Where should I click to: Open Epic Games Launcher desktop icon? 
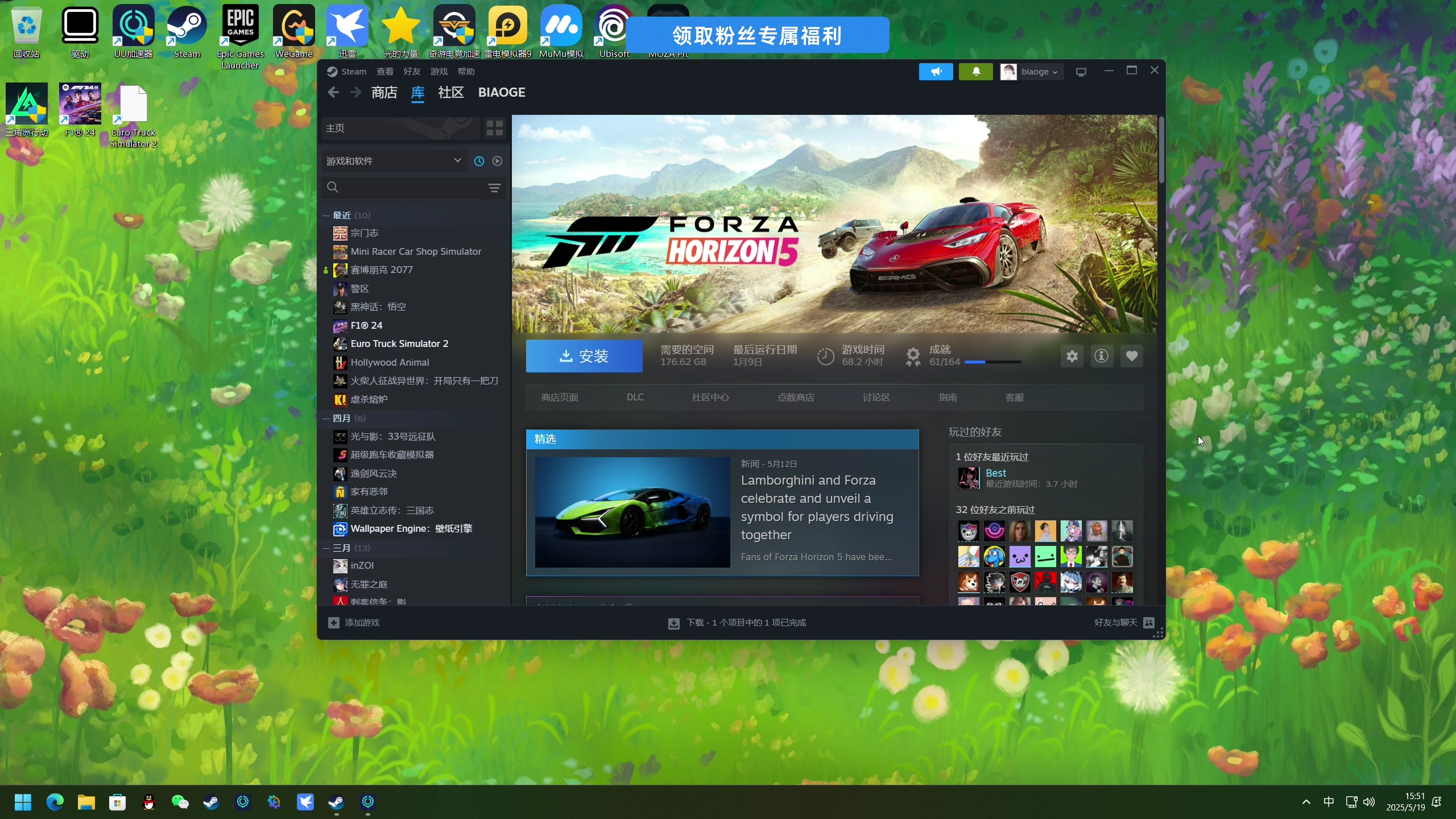coord(241,37)
